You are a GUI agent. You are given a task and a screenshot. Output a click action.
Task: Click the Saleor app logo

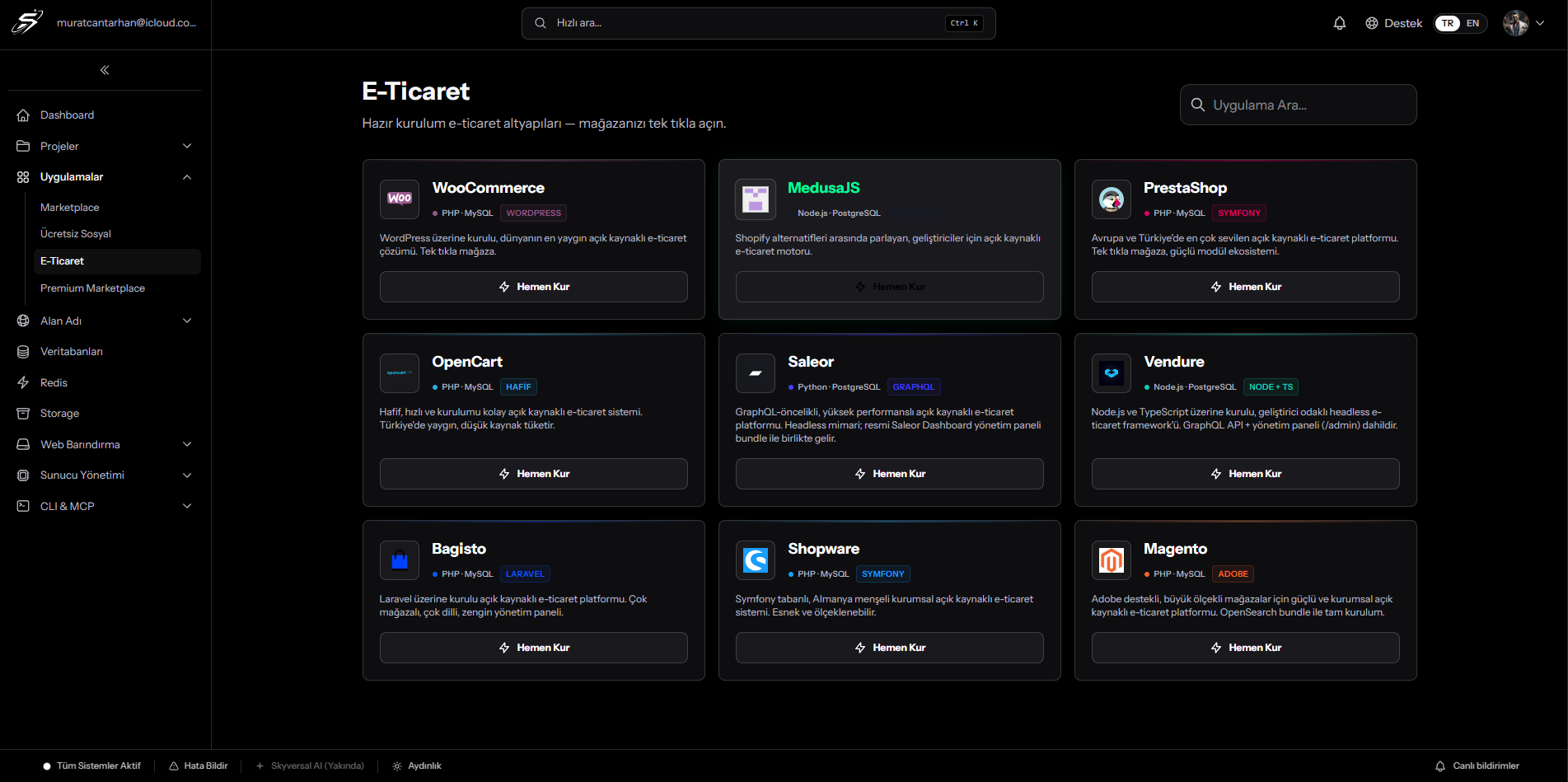pos(756,372)
